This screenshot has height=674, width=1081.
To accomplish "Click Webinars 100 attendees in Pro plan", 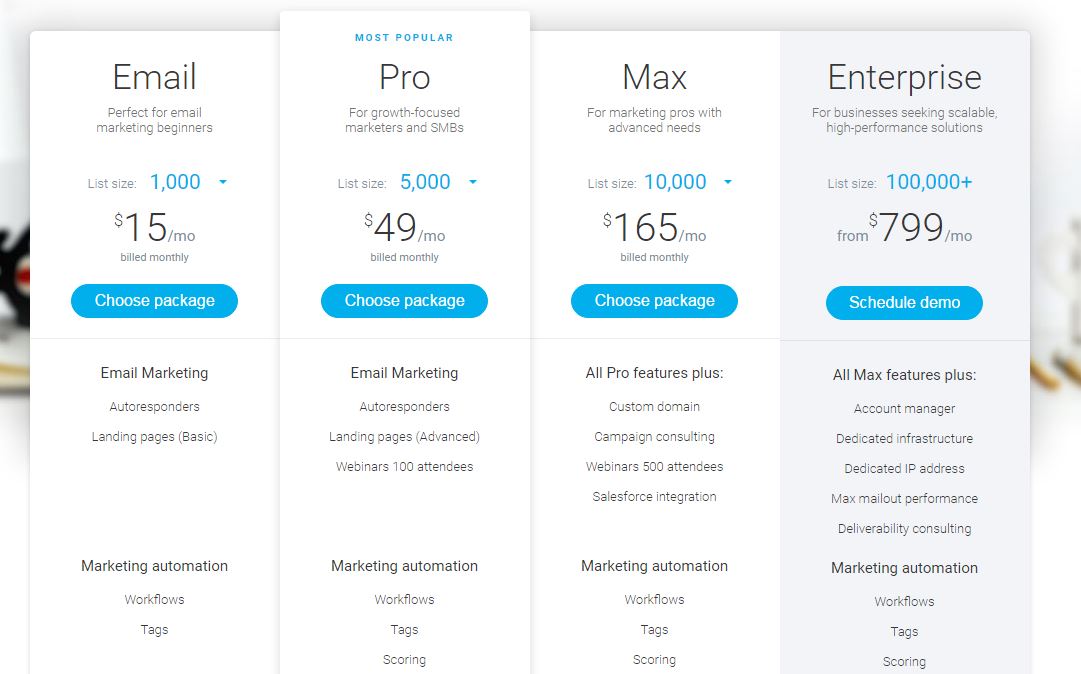I will coord(405,467).
